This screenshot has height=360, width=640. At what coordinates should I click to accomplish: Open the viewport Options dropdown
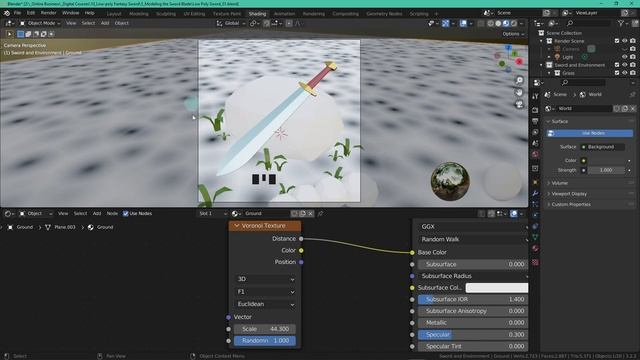click(x=513, y=34)
